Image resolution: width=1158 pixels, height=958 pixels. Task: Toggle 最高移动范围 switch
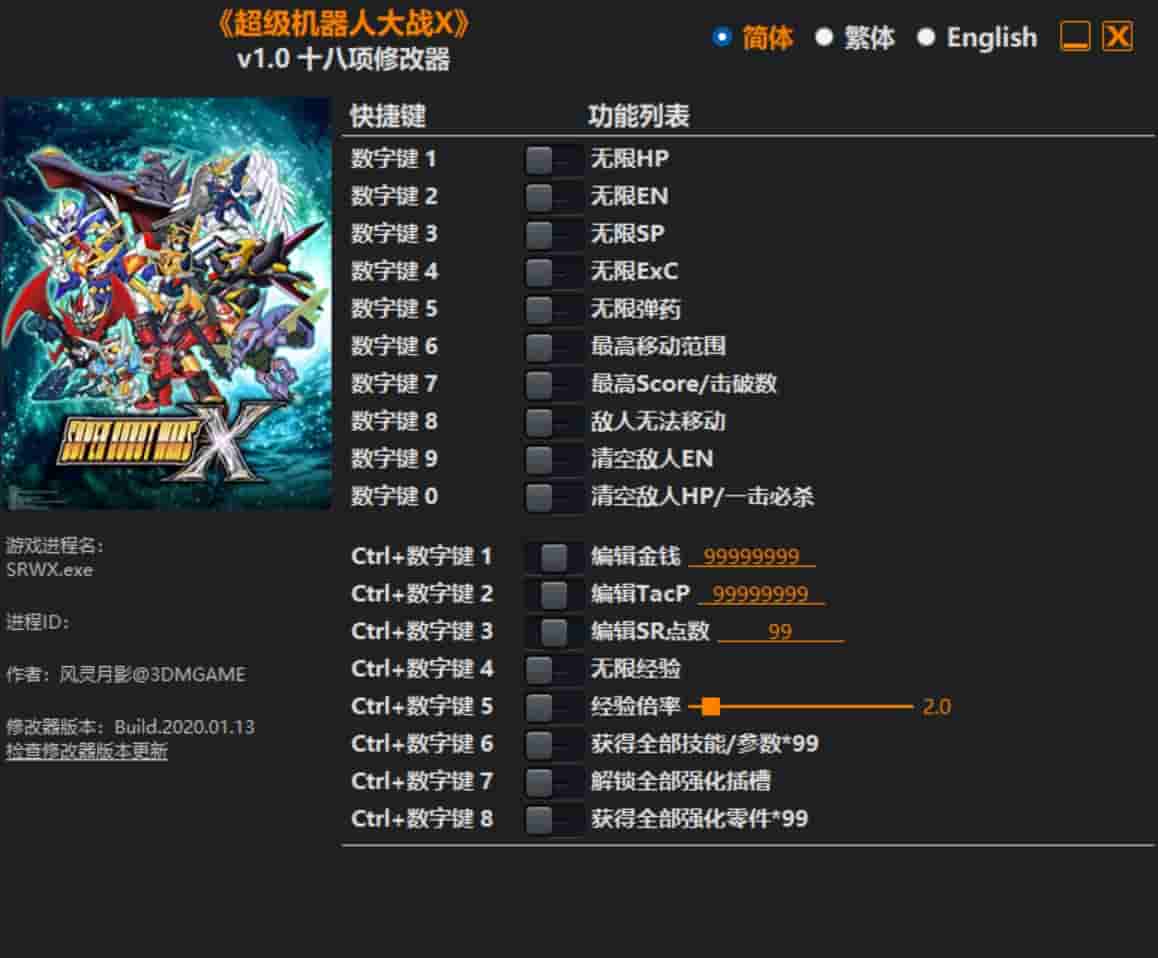(552, 347)
